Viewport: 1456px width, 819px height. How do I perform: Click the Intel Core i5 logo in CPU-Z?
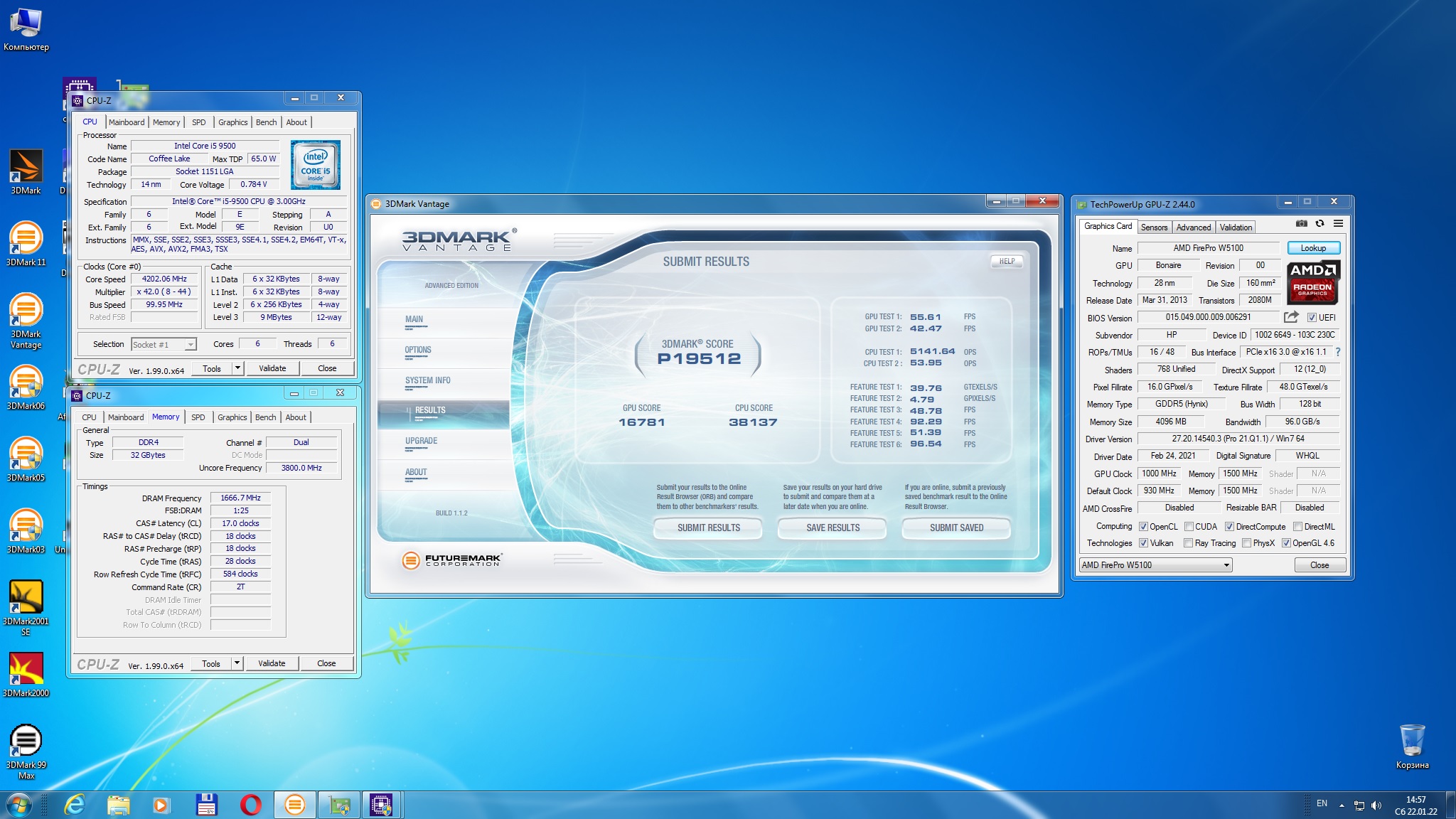[x=315, y=164]
